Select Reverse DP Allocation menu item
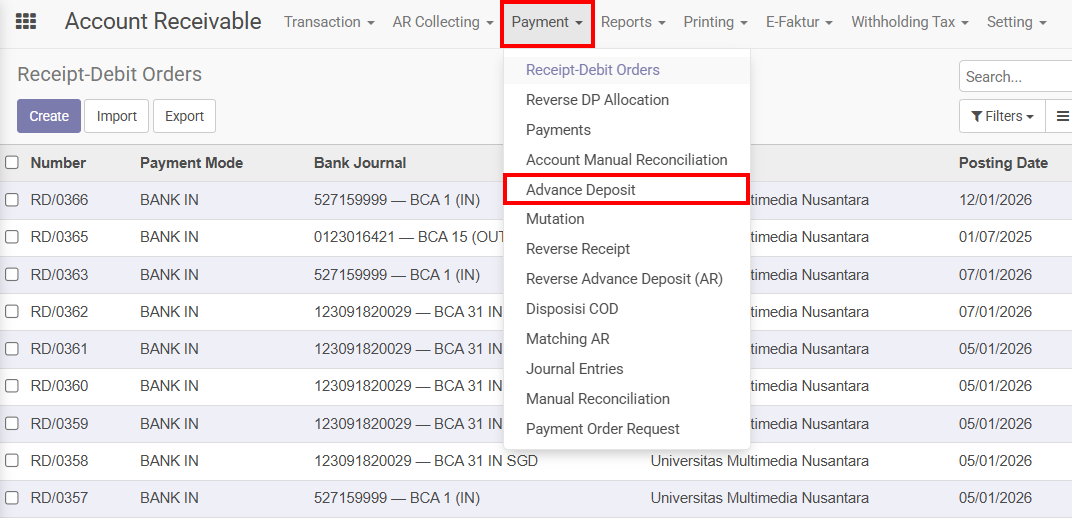The width and height of the screenshot is (1072, 518). 597,100
